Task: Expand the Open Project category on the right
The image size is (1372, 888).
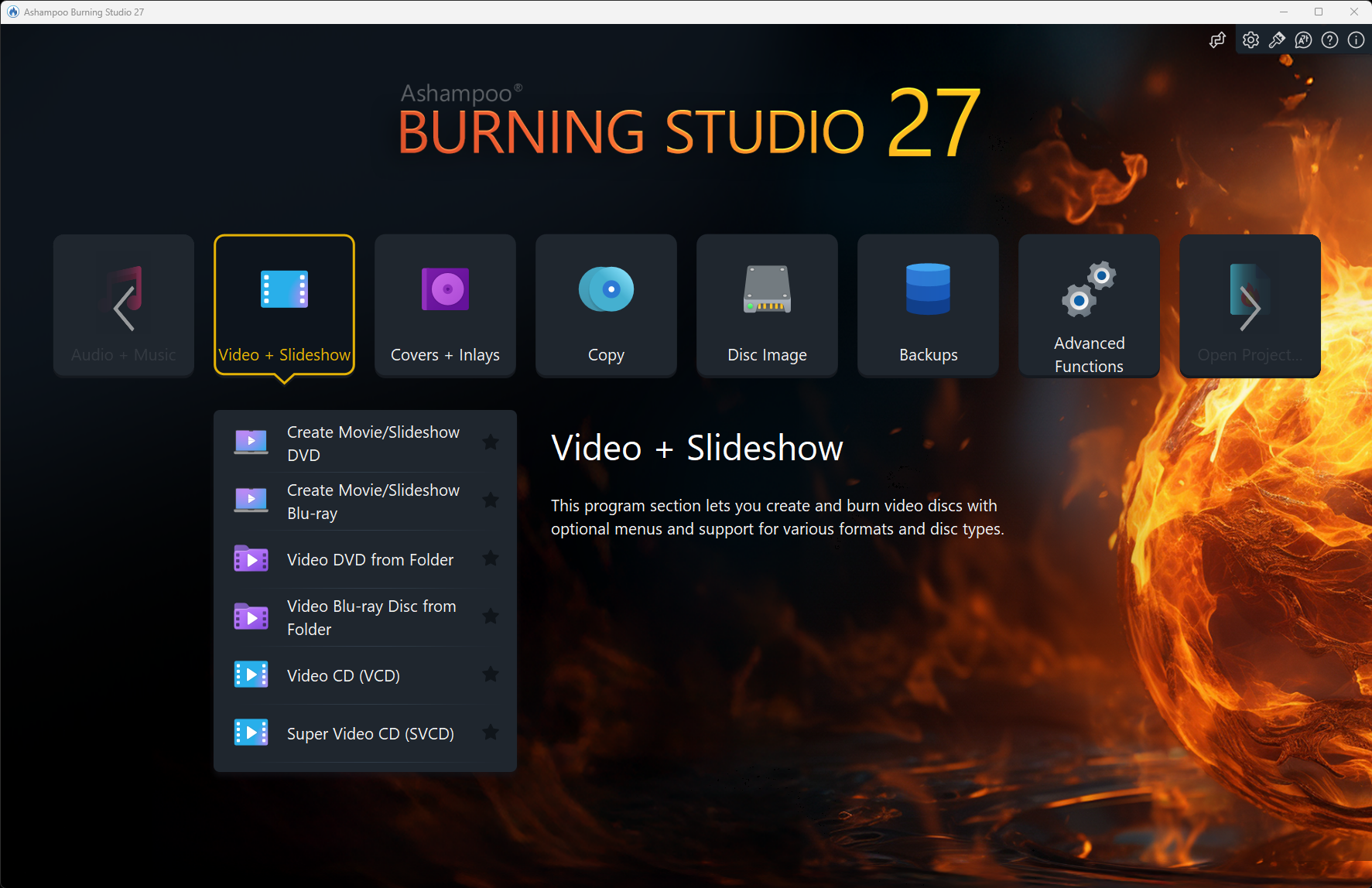Action: (x=1249, y=306)
